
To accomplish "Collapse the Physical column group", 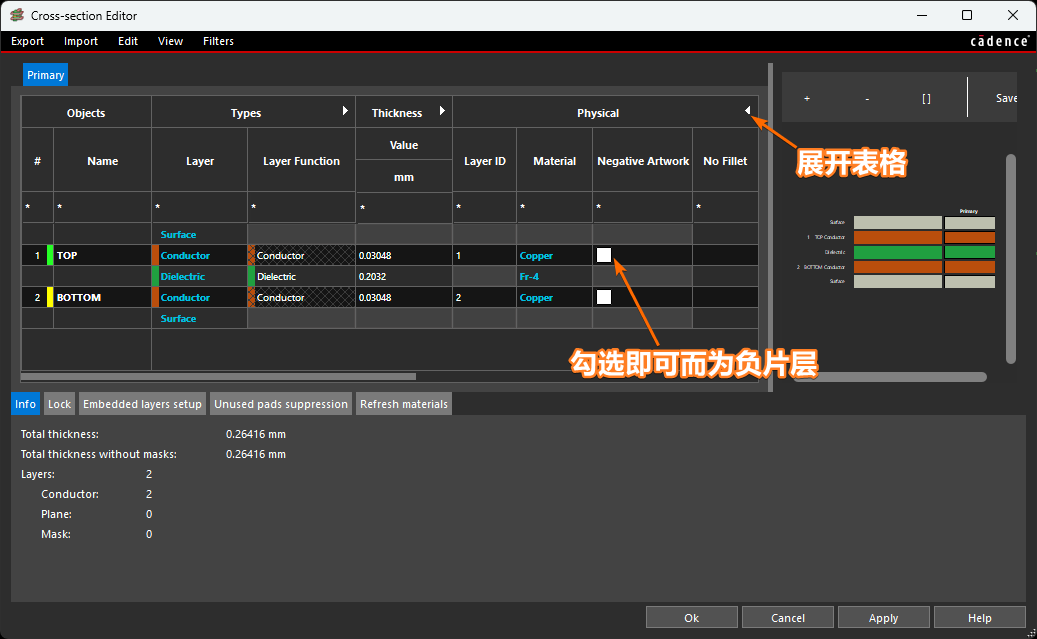I will [747, 111].
